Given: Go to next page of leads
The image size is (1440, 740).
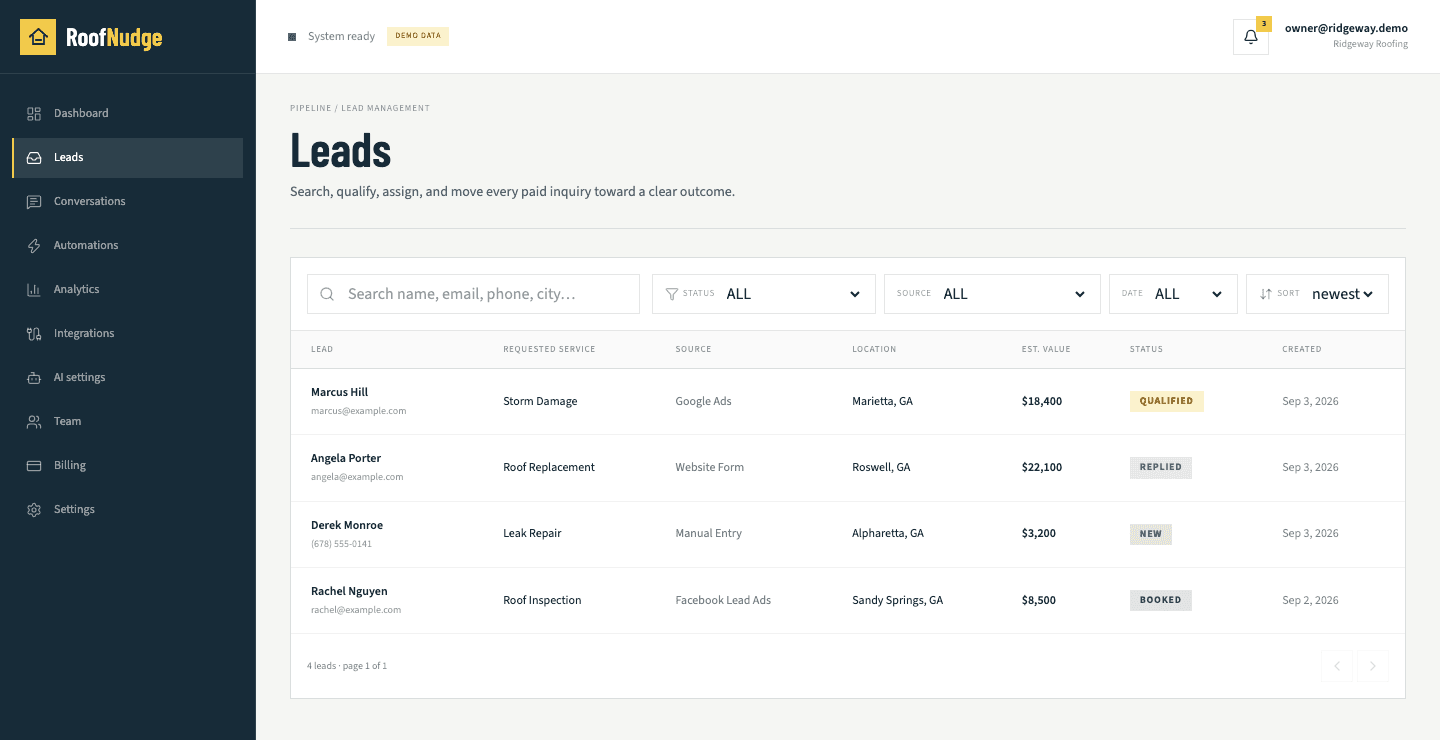Looking at the screenshot, I should point(1373,666).
